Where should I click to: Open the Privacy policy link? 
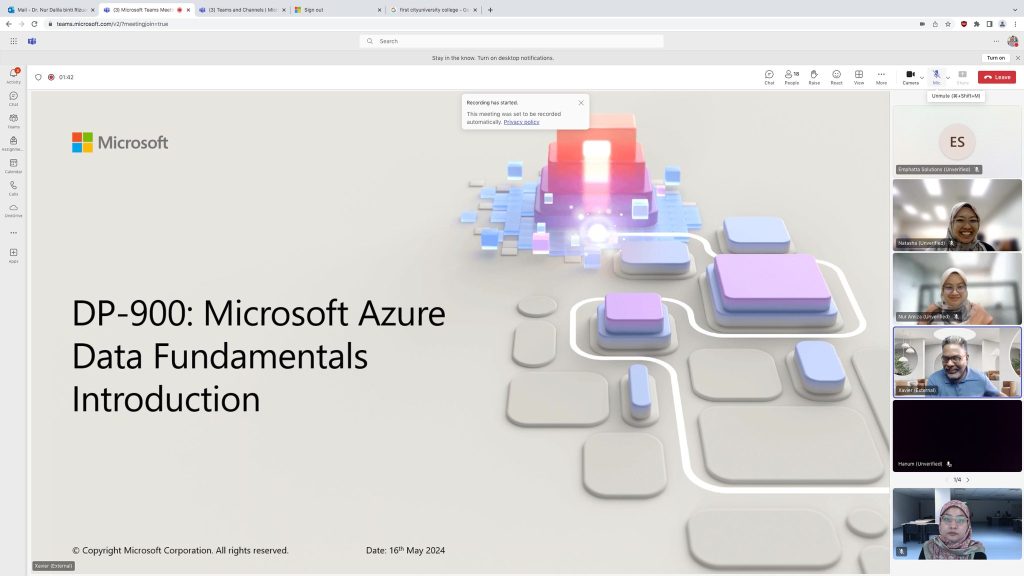522,122
